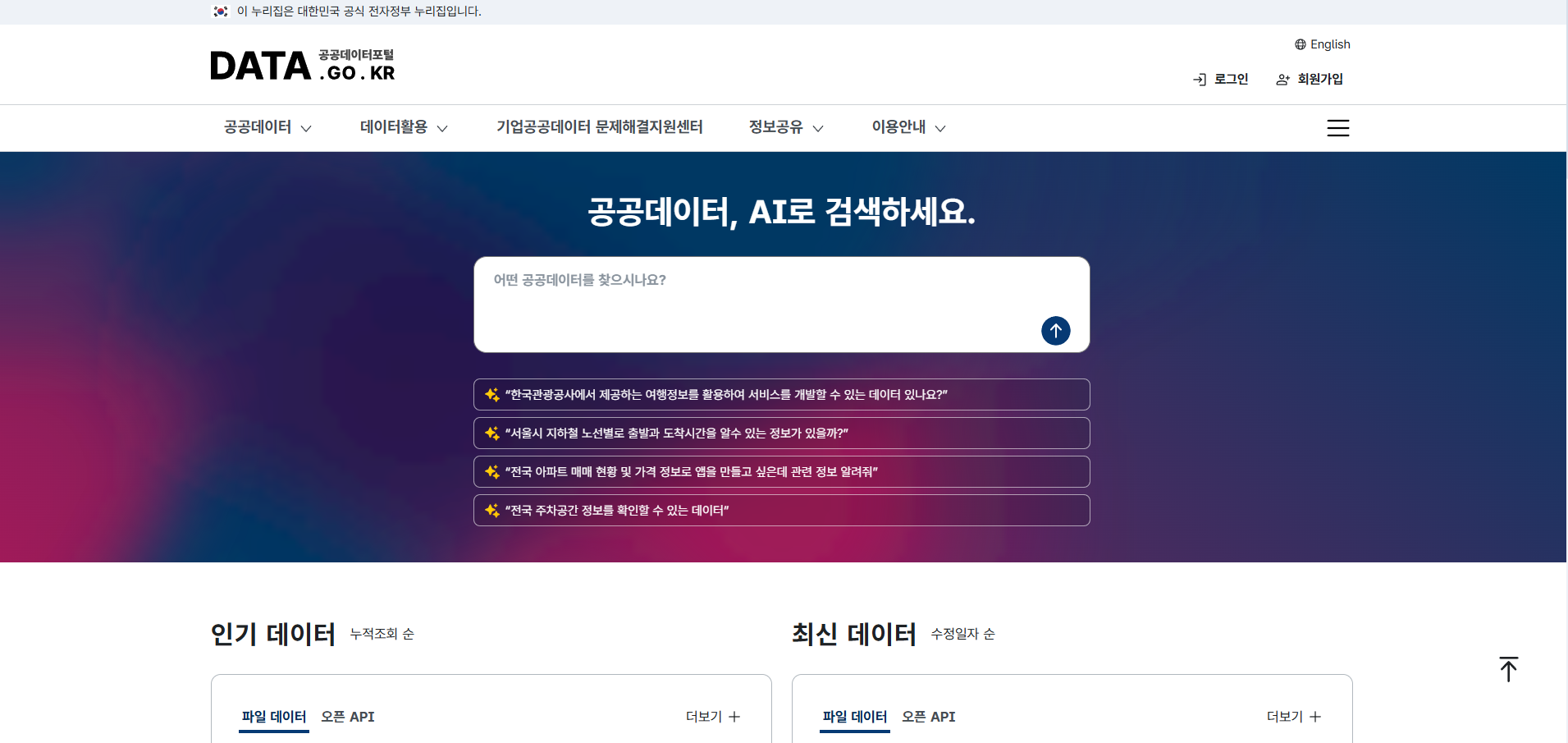Open the hamburger full-menu icon

[x=1338, y=128]
